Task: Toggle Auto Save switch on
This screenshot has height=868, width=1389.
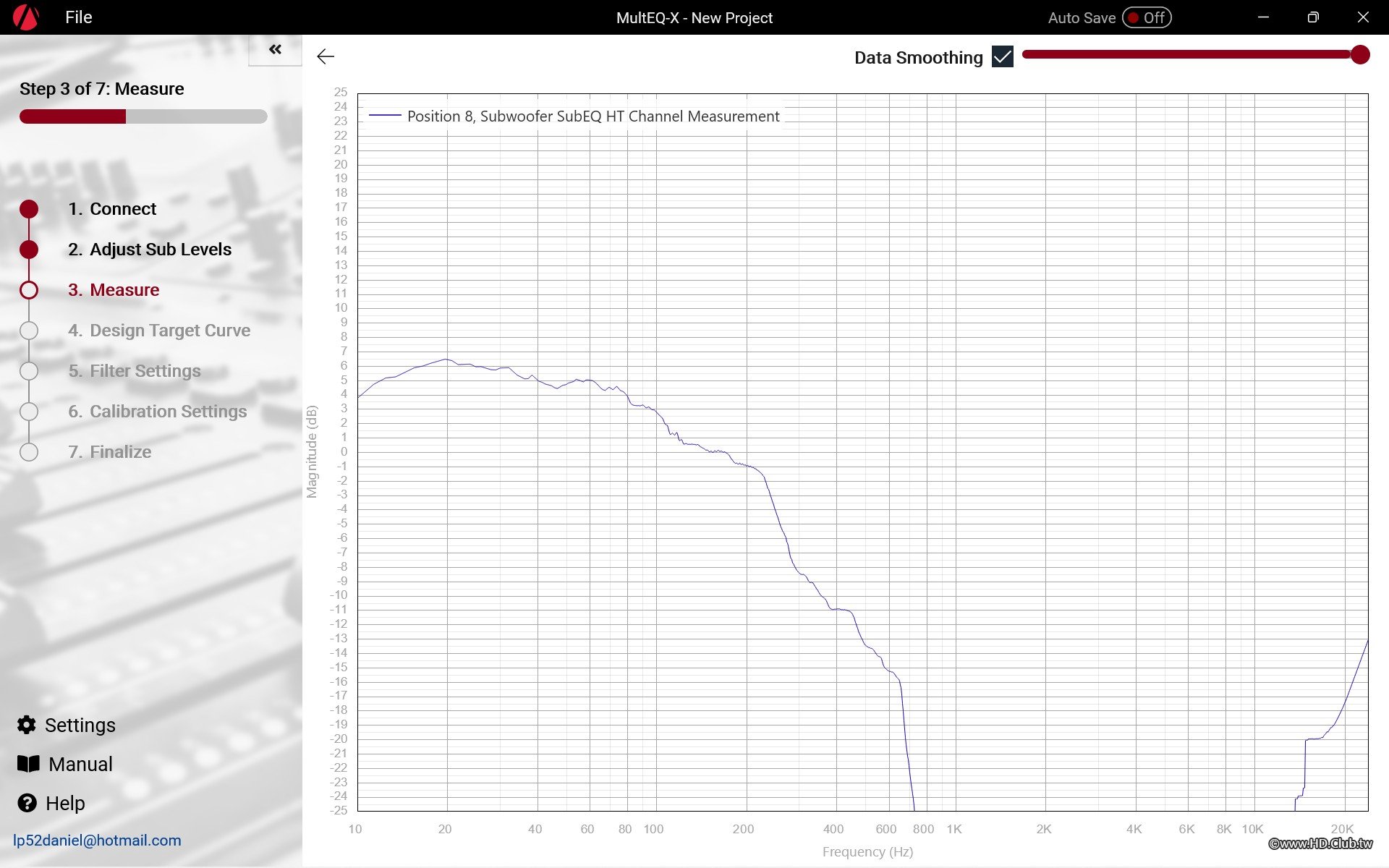Action: pos(1147,17)
